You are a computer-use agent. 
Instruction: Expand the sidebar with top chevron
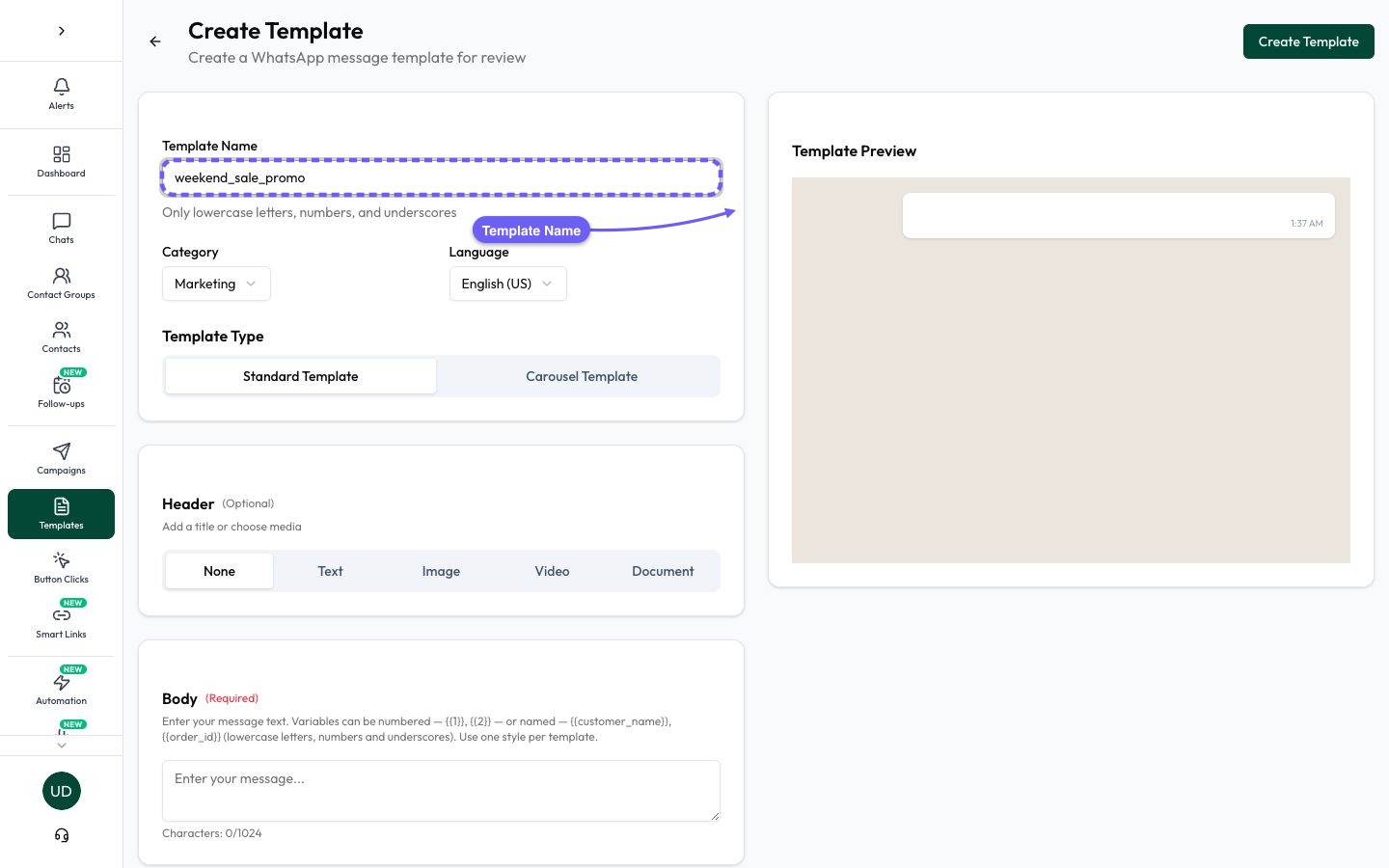click(x=62, y=31)
